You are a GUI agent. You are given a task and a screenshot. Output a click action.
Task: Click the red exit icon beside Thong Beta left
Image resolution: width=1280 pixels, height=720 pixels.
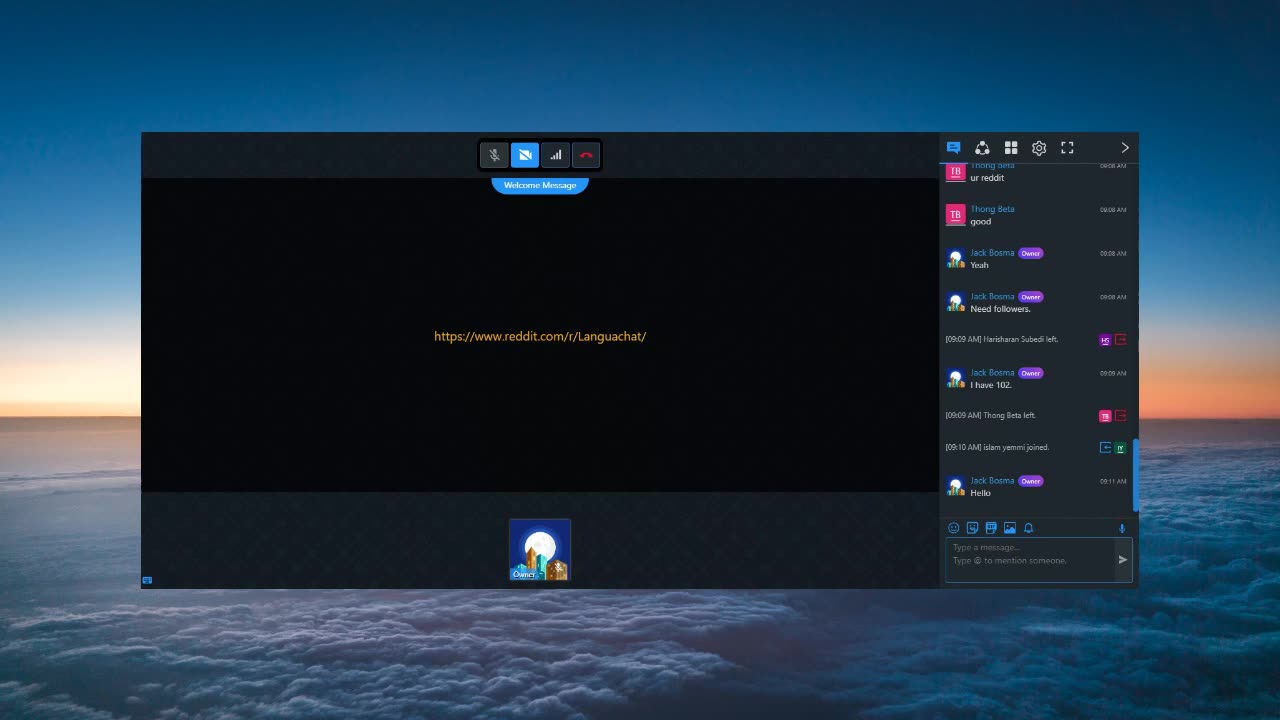tap(1121, 416)
